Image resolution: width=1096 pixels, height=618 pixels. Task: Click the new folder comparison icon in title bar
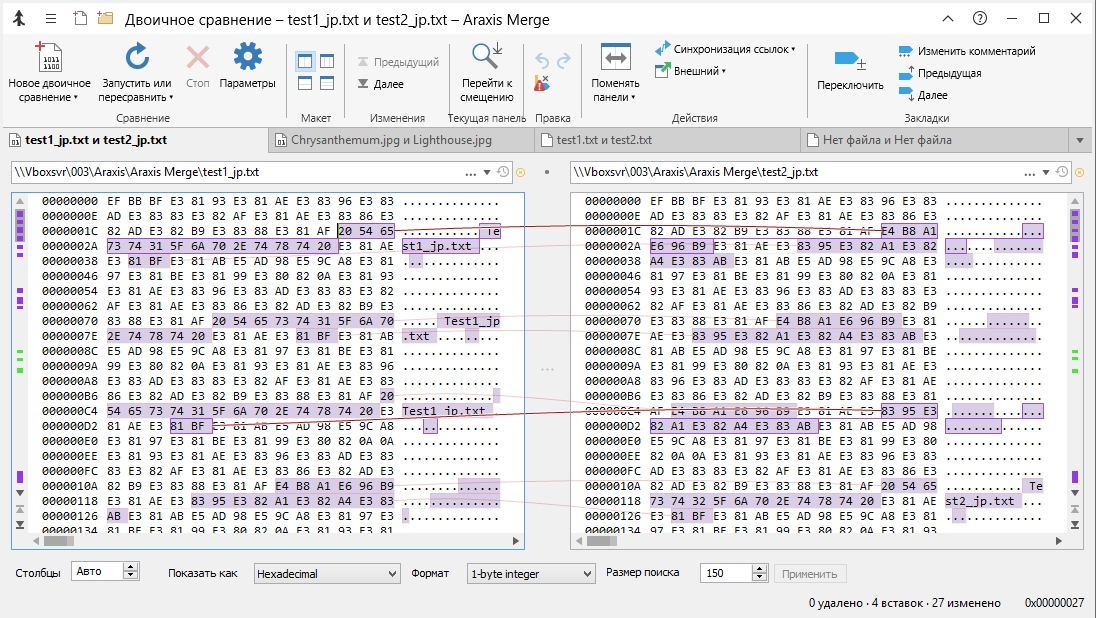(x=105, y=19)
